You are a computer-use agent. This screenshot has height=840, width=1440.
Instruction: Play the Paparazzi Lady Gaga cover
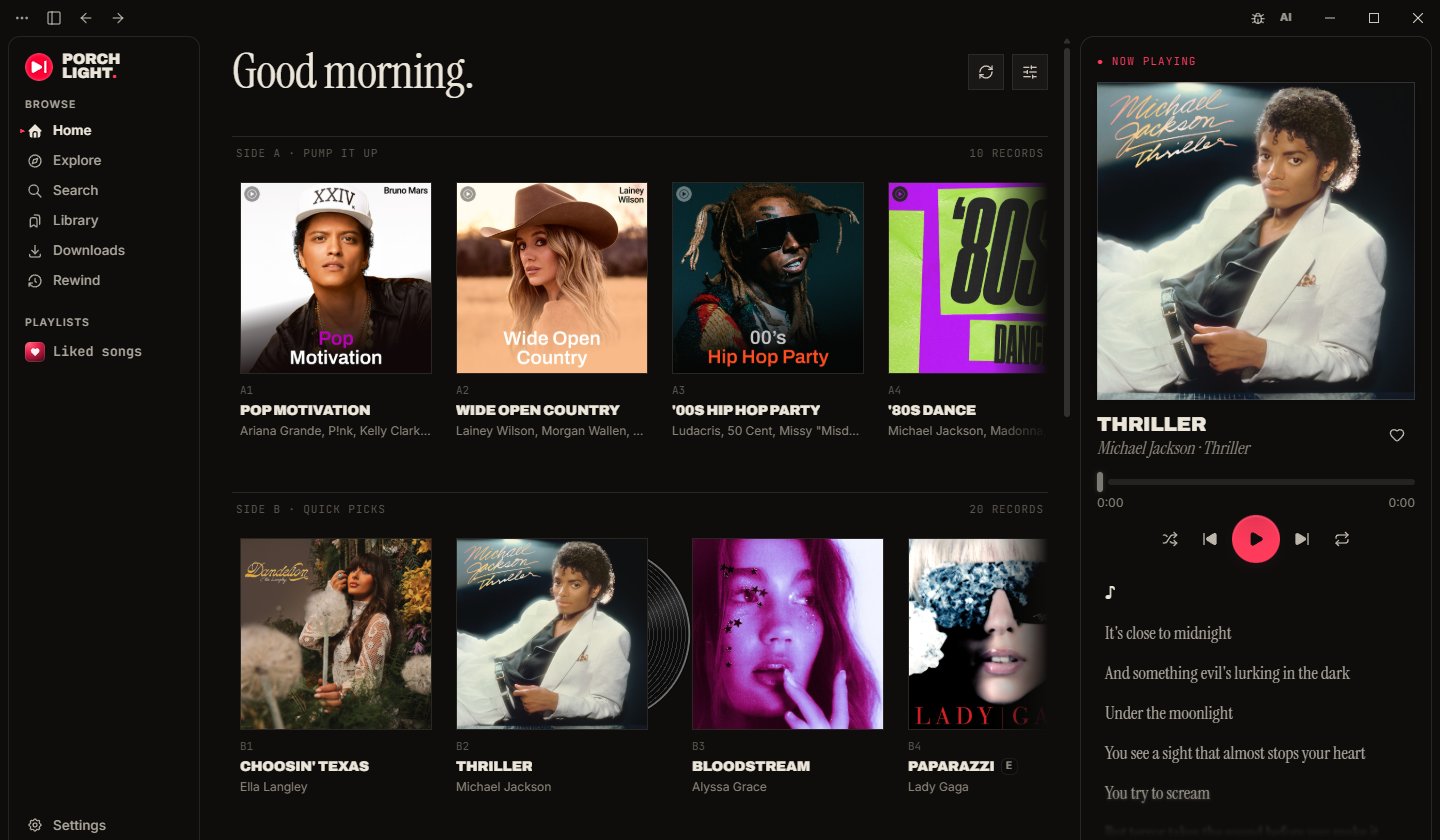pyautogui.click(x=978, y=634)
